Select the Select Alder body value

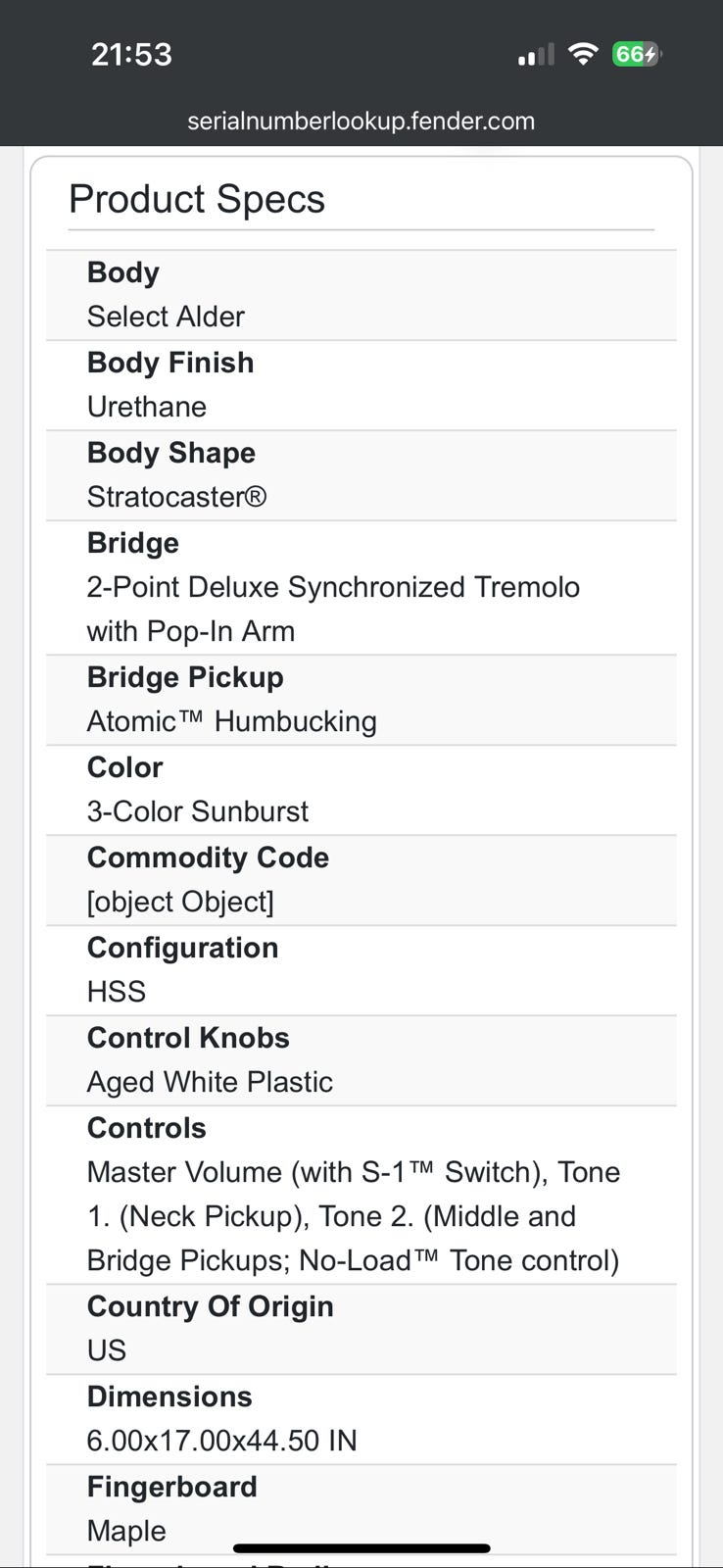point(166,317)
